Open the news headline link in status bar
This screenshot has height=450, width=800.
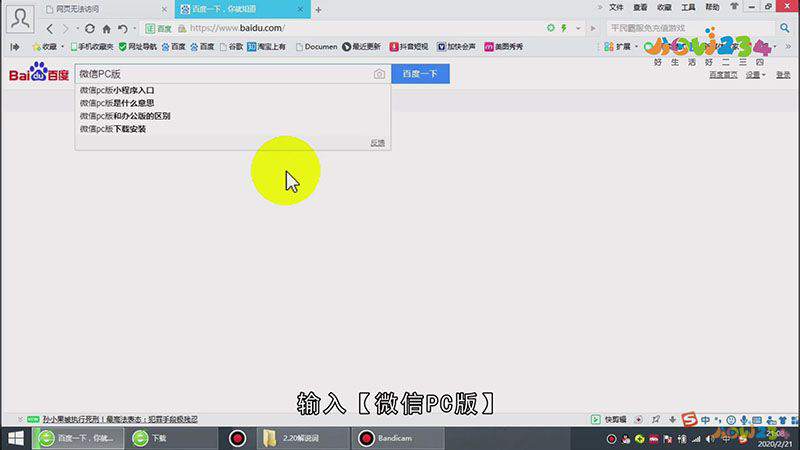point(120,419)
